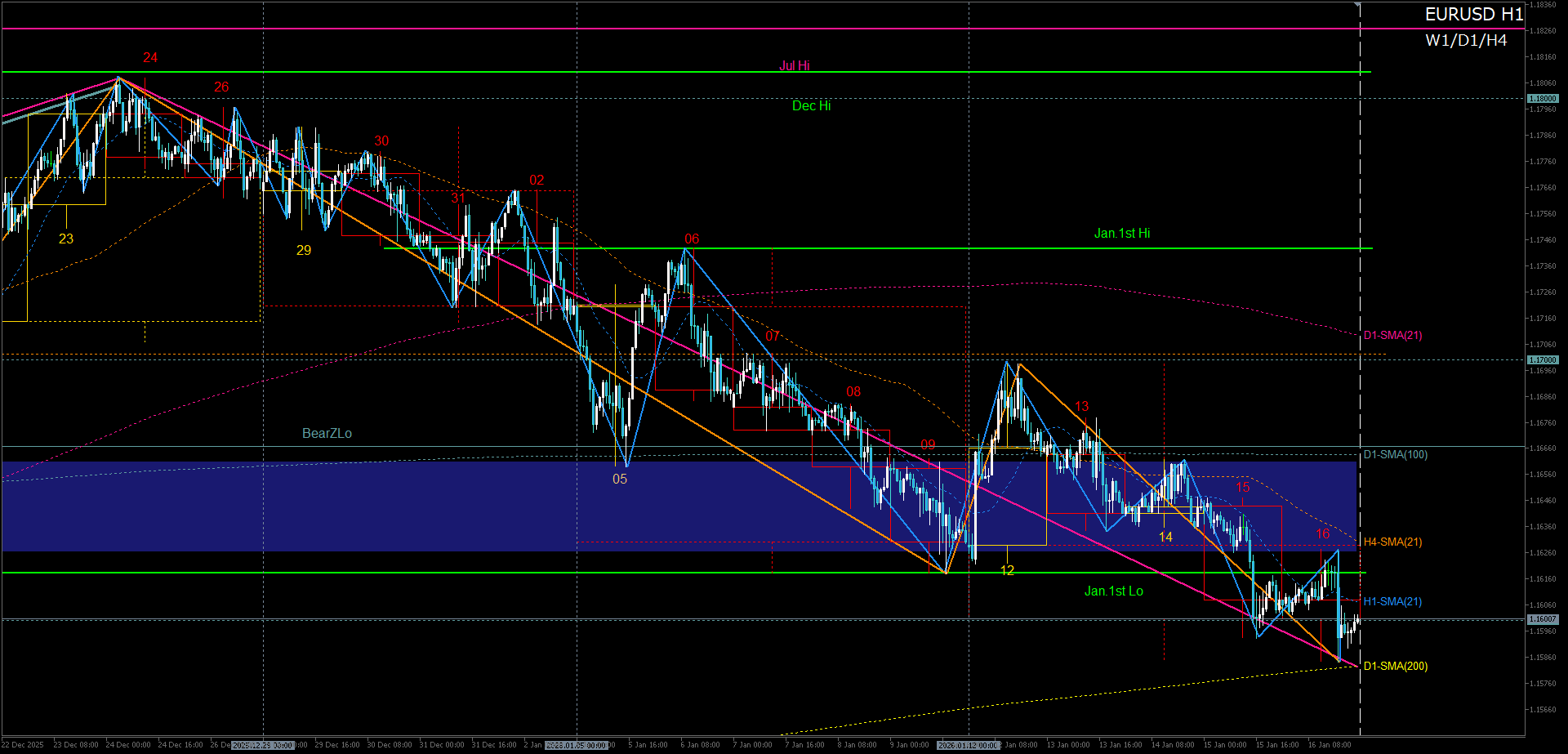Click the red day label 24
The width and height of the screenshot is (1568, 754).
[150, 58]
